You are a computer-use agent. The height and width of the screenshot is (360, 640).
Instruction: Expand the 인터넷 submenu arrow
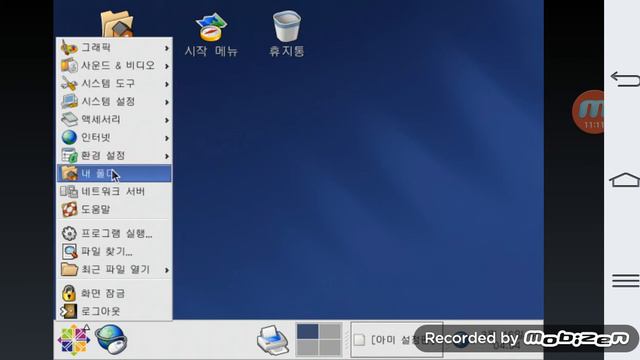click(167, 138)
